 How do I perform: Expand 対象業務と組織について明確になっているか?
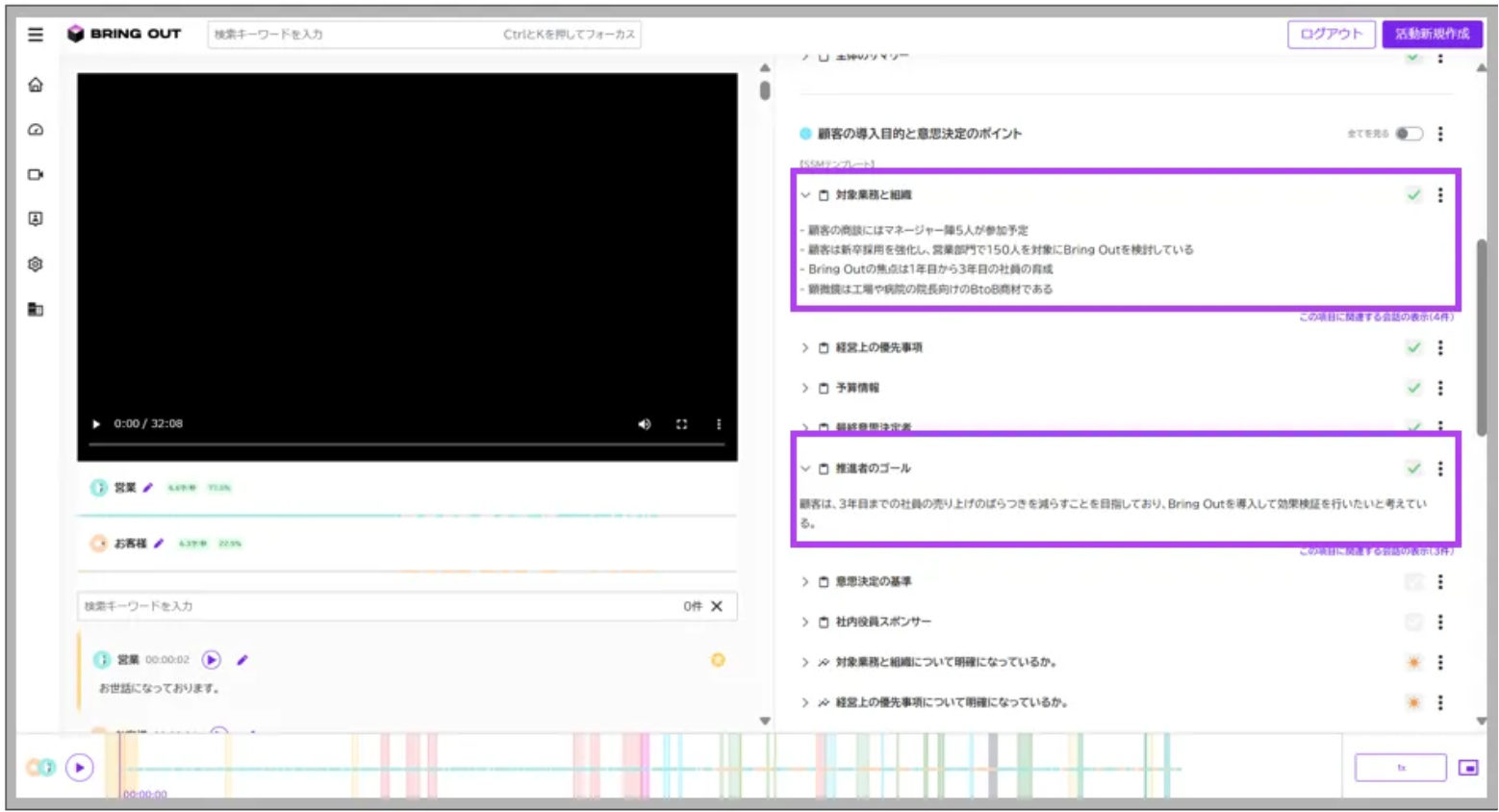805,662
